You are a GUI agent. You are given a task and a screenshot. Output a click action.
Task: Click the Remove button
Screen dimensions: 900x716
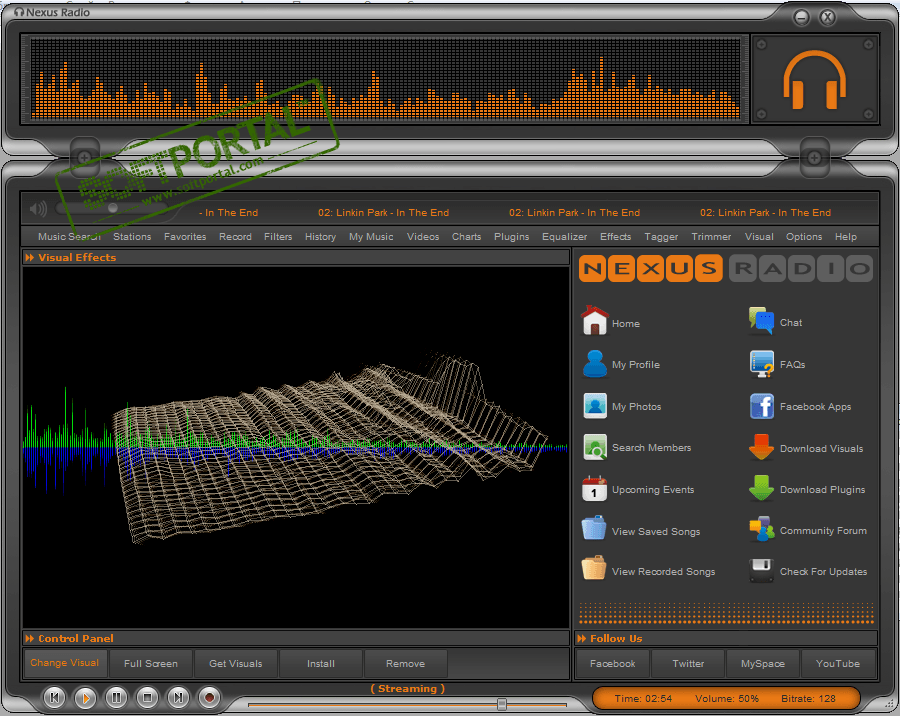[x=405, y=663]
